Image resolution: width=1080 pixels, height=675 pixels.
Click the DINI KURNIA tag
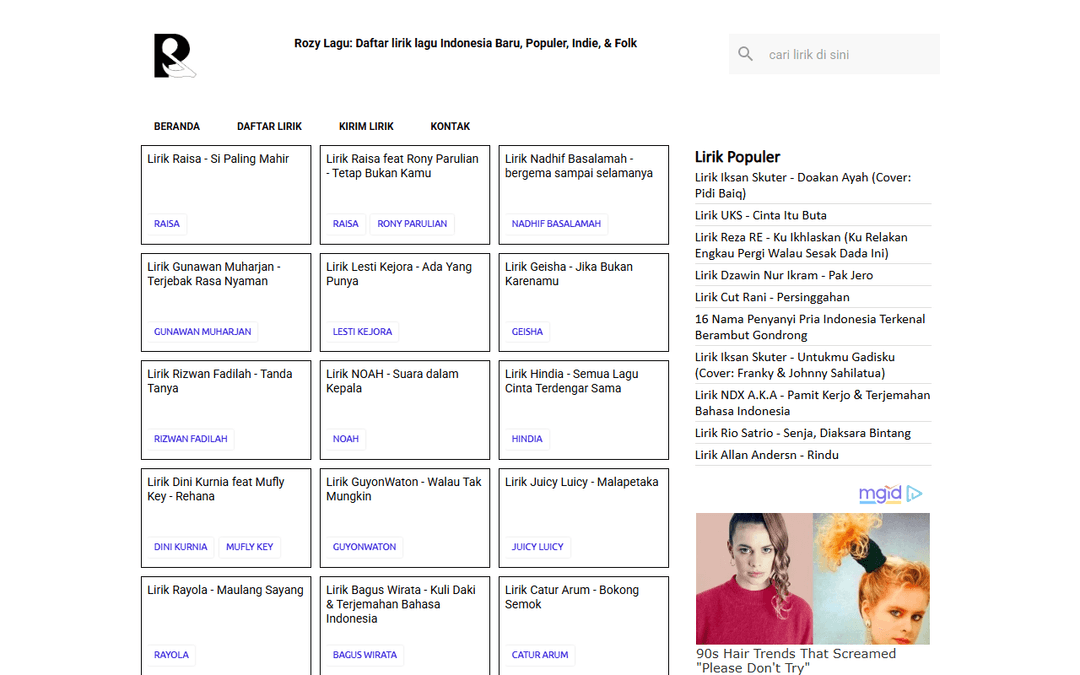point(180,547)
